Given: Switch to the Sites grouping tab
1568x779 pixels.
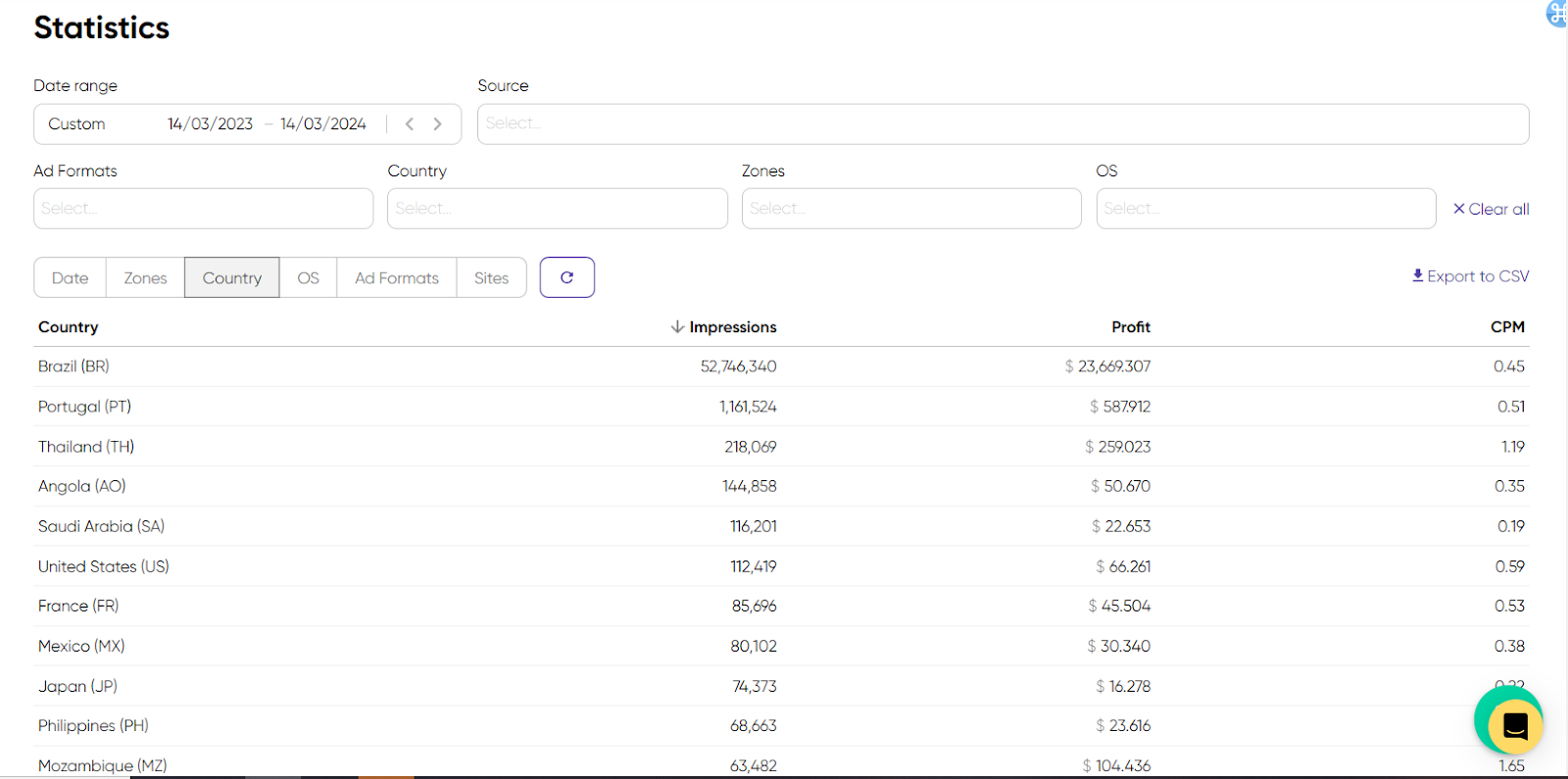Looking at the screenshot, I should point(491,278).
